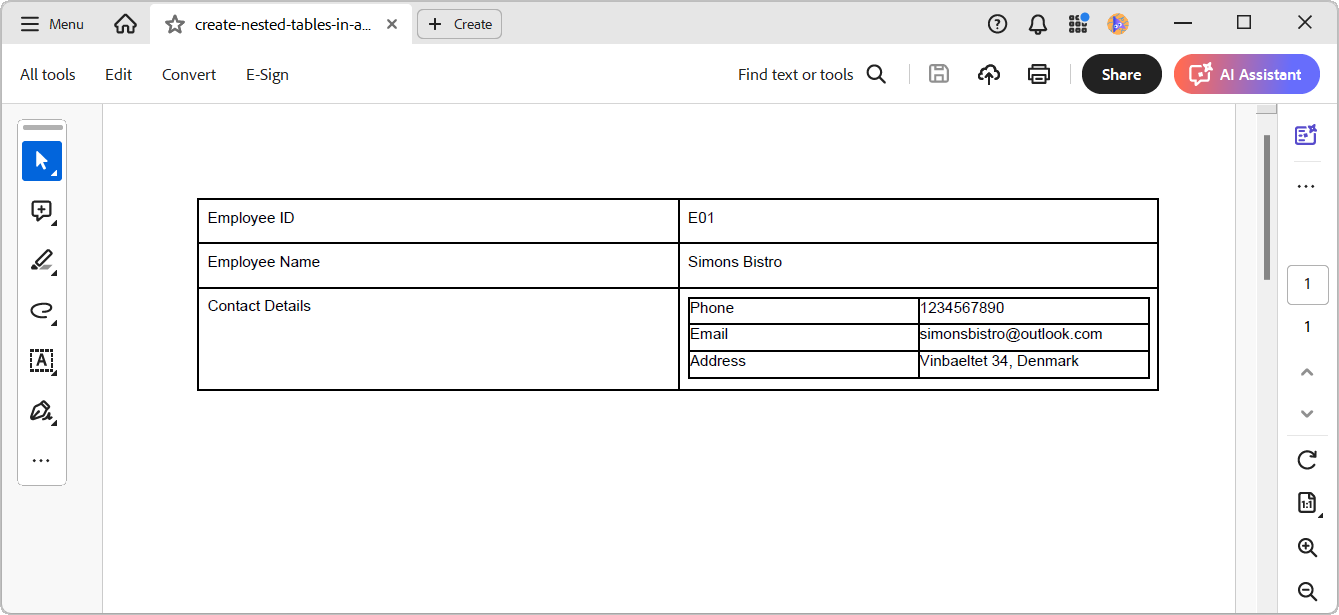Click the Employee ID cell

(439, 221)
